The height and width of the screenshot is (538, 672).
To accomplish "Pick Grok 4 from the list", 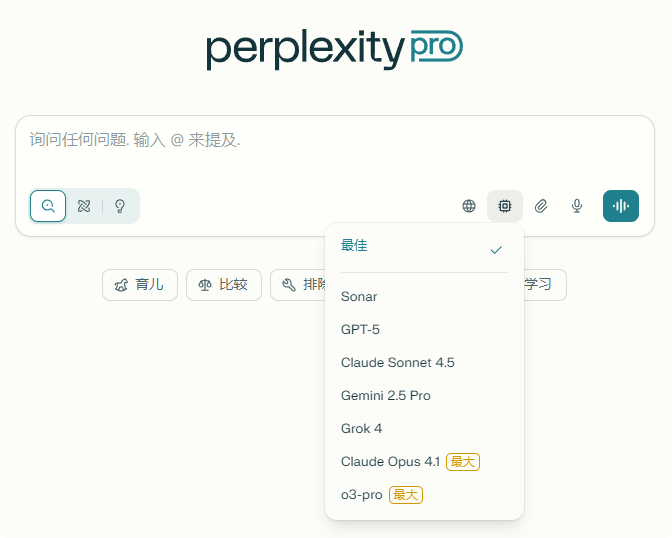I will click(x=424, y=428).
